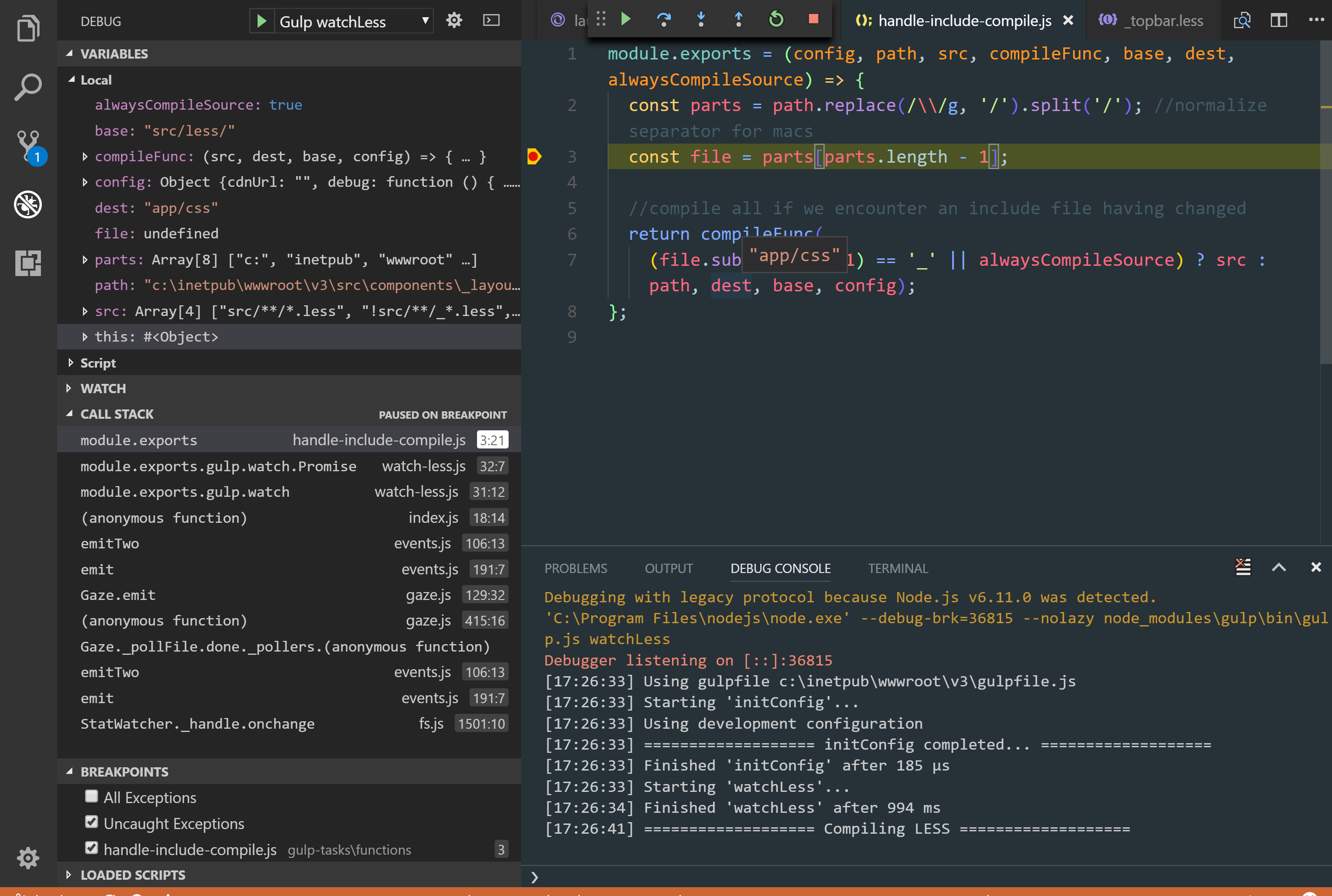Image resolution: width=1332 pixels, height=896 pixels.
Task: Click the Split Editor icon
Action: tap(1279, 20)
